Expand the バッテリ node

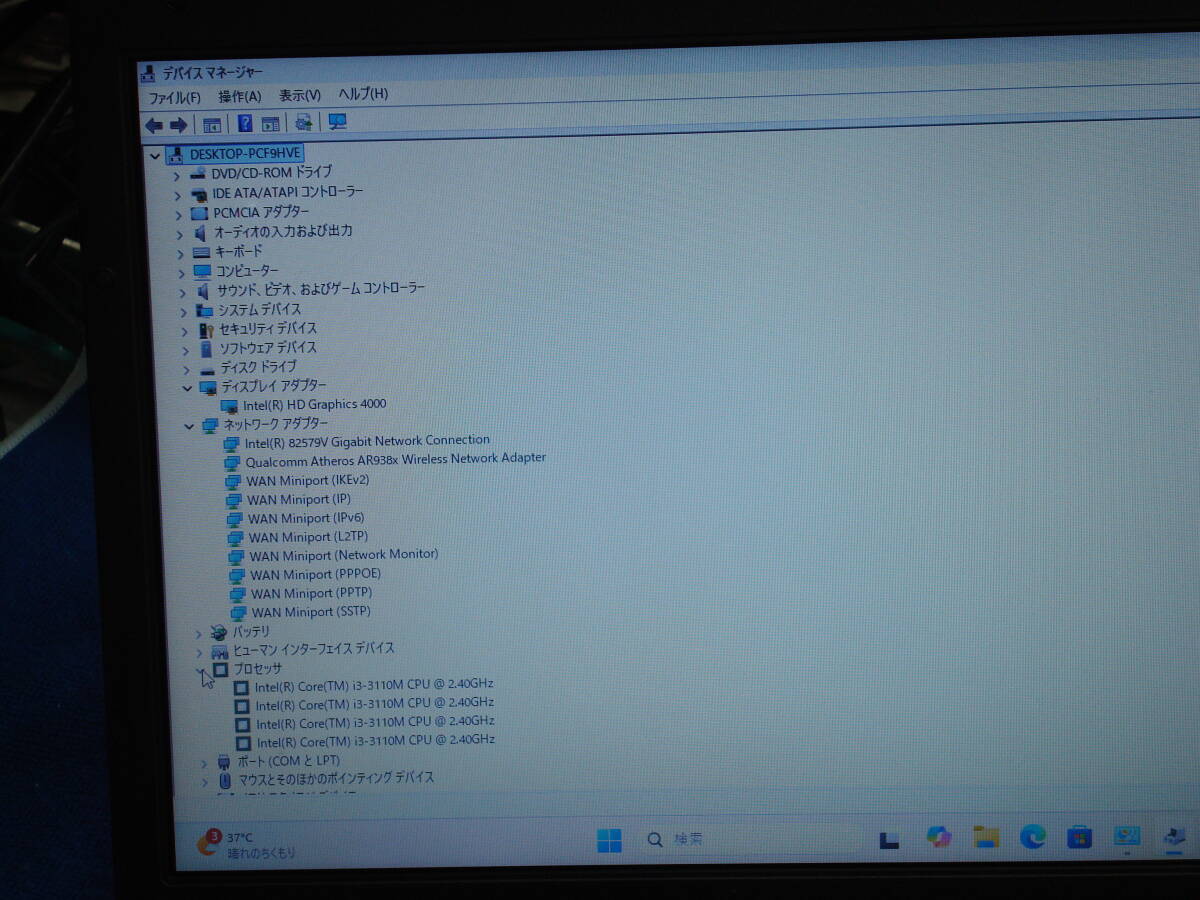pos(199,633)
